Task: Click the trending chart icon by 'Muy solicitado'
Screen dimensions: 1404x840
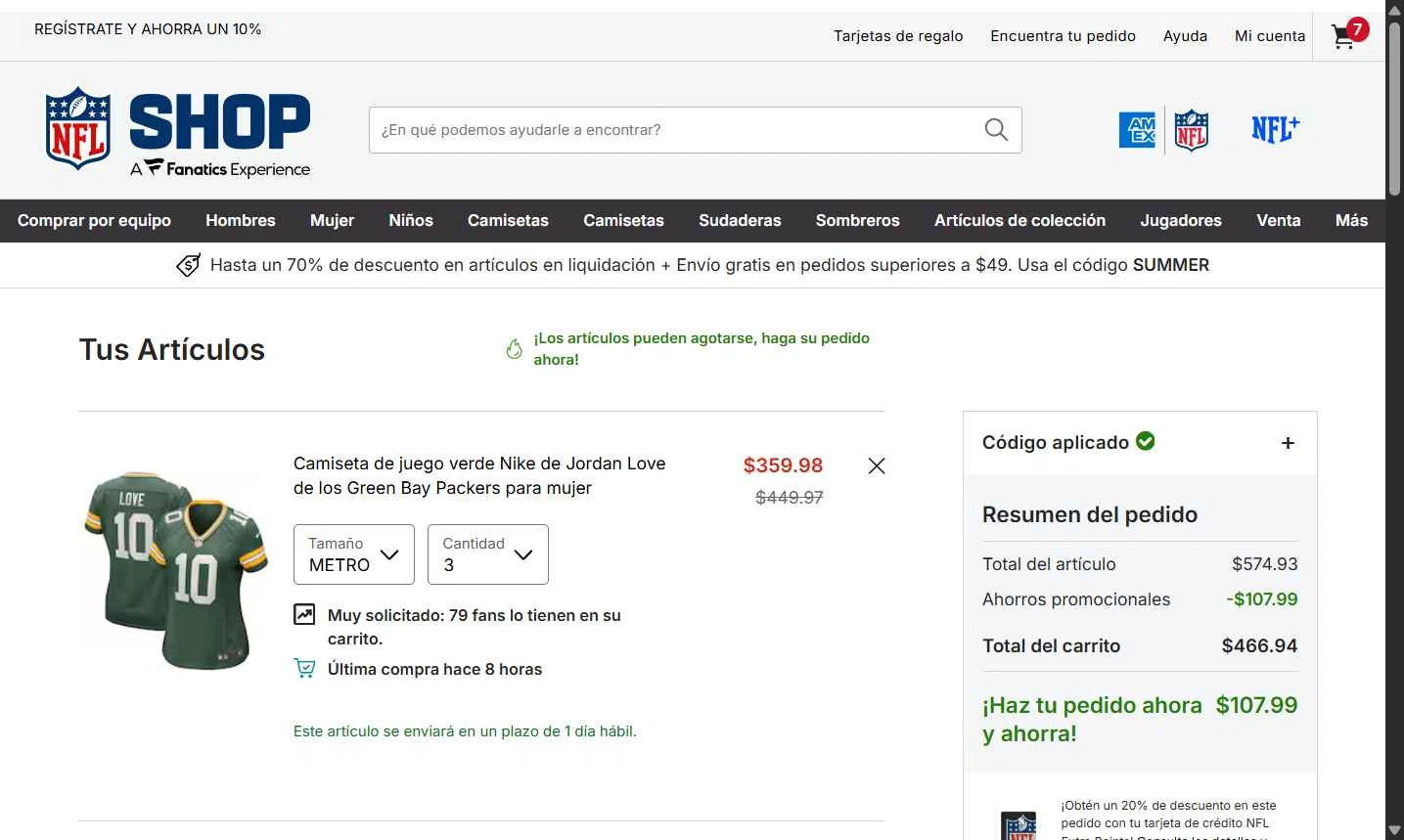Action: [x=304, y=615]
